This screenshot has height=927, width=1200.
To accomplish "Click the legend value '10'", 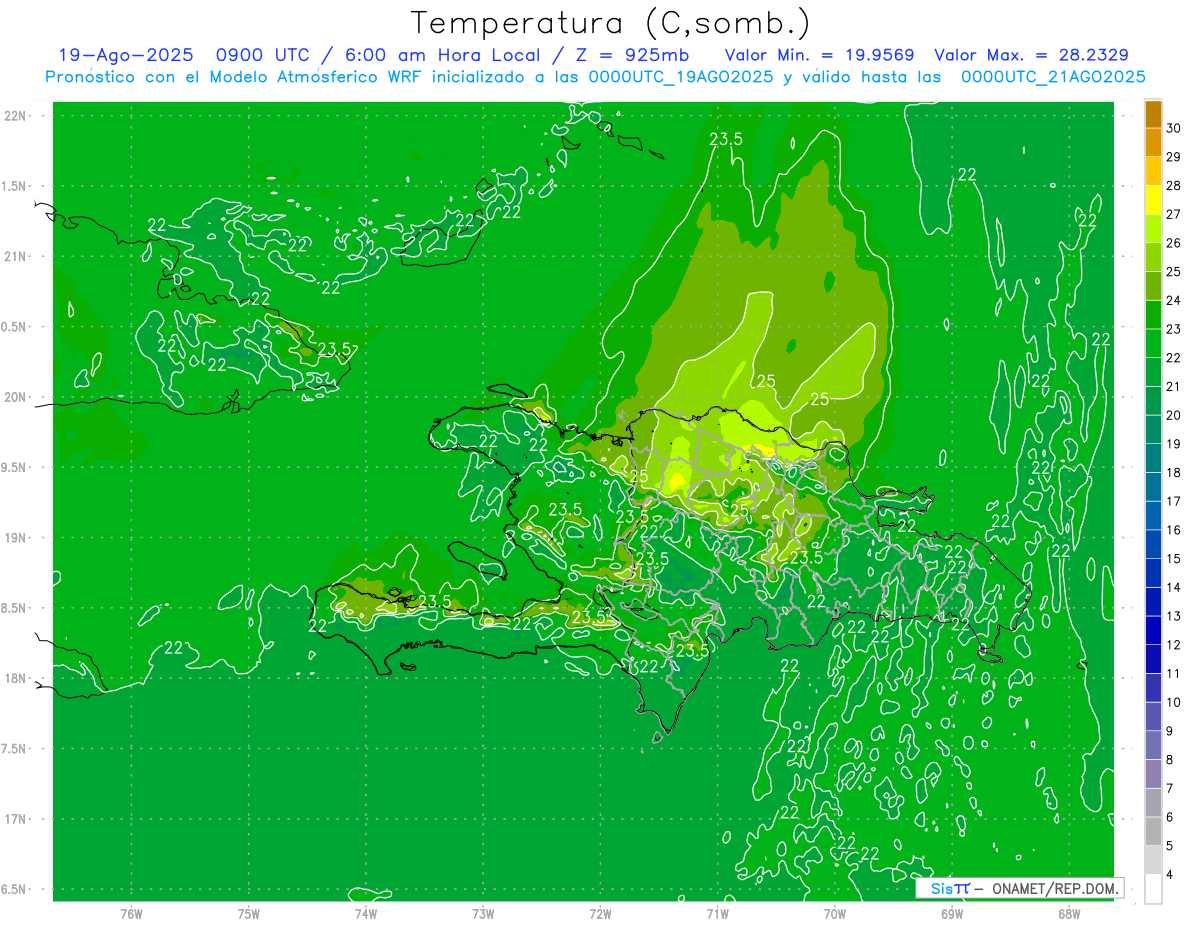I will (1173, 702).
